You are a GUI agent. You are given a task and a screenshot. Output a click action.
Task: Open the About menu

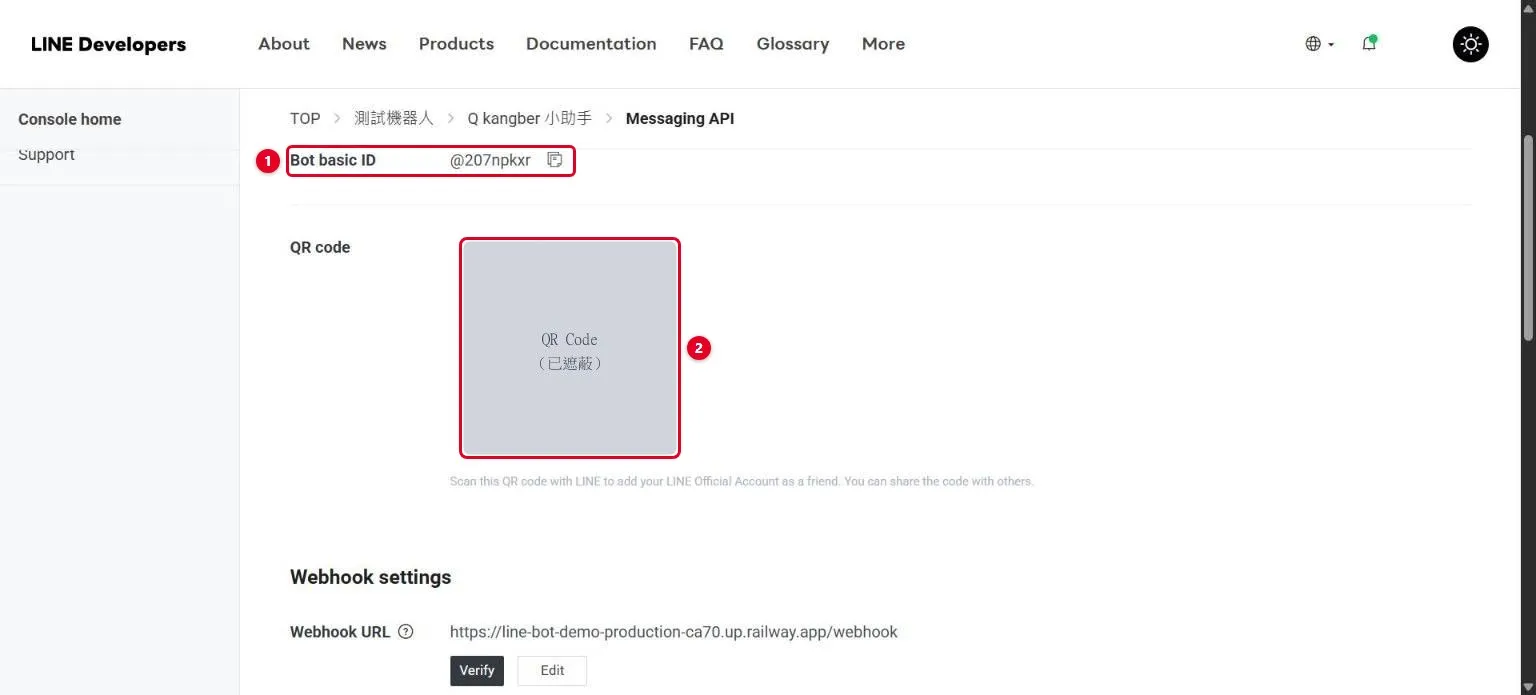click(284, 44)
